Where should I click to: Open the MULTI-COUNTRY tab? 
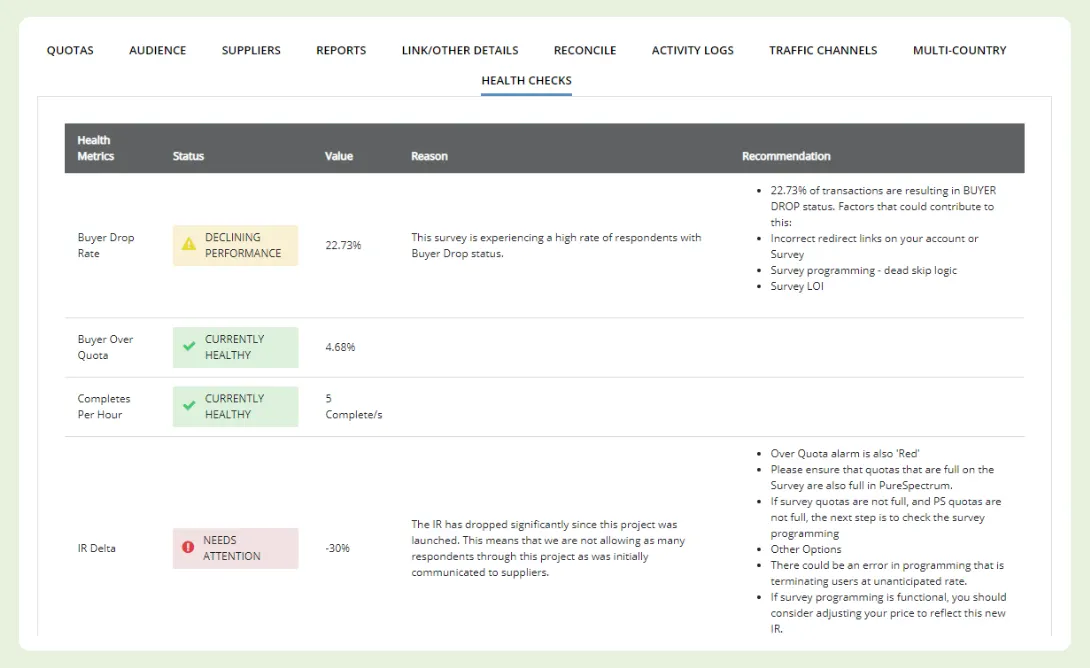tap(959, 50)
